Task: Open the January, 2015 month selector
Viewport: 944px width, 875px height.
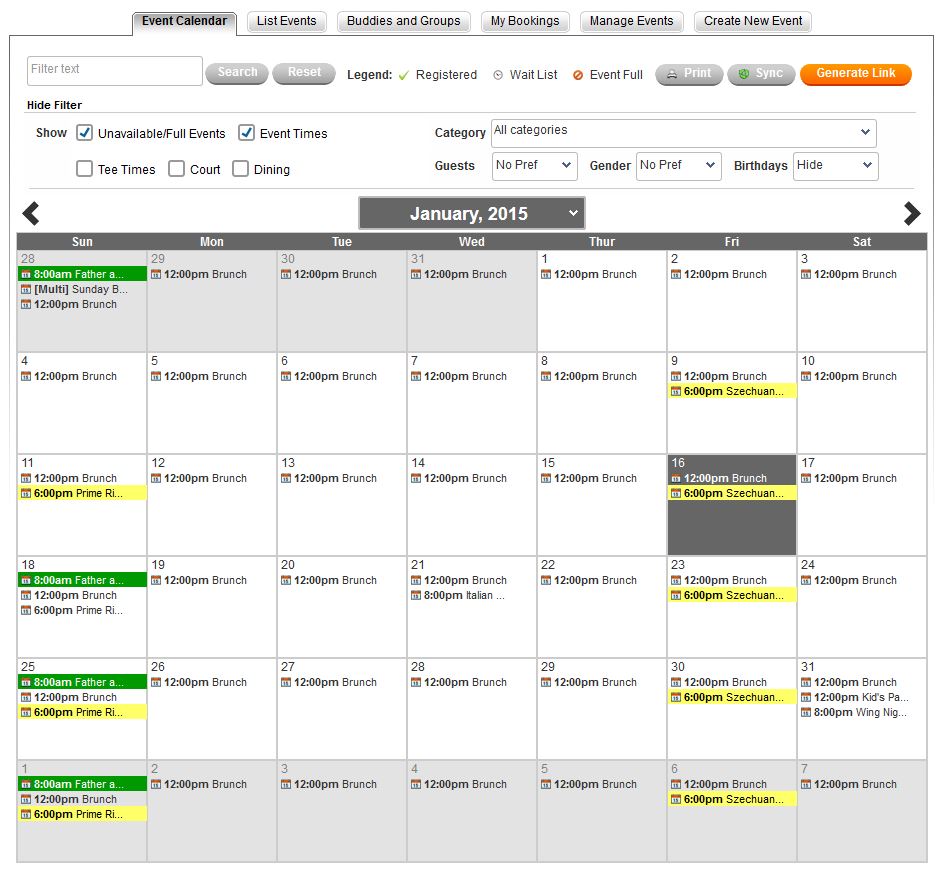Action: [x=471, y=213]
